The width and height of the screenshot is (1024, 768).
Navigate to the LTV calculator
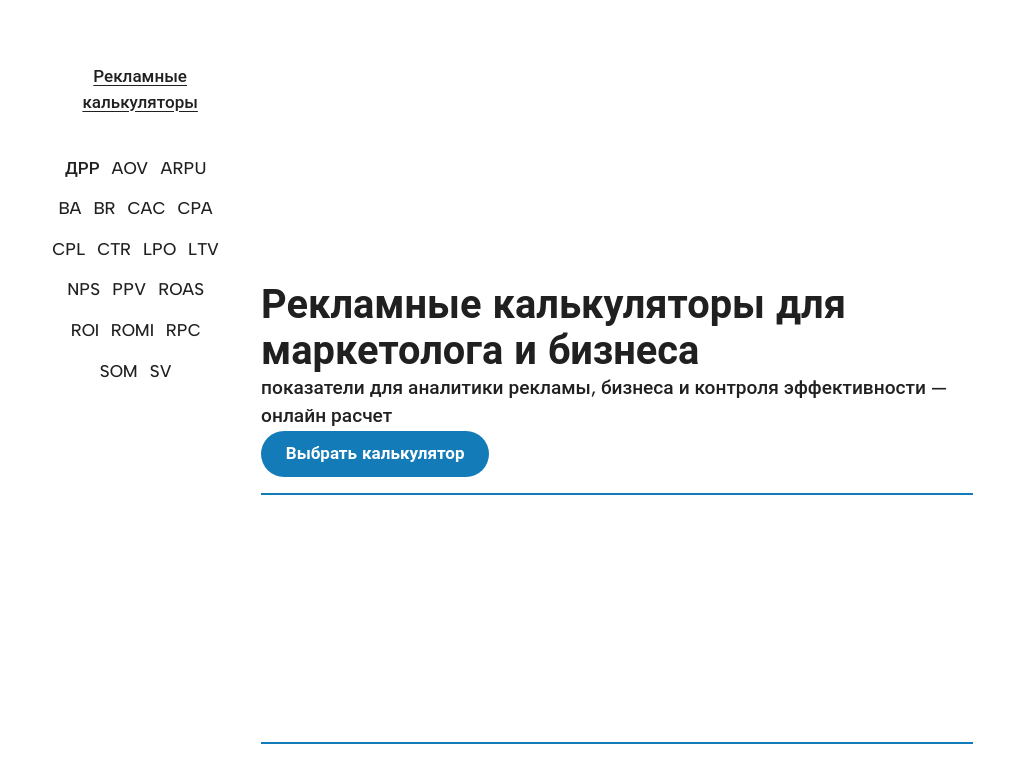click(x=203, y=249)
